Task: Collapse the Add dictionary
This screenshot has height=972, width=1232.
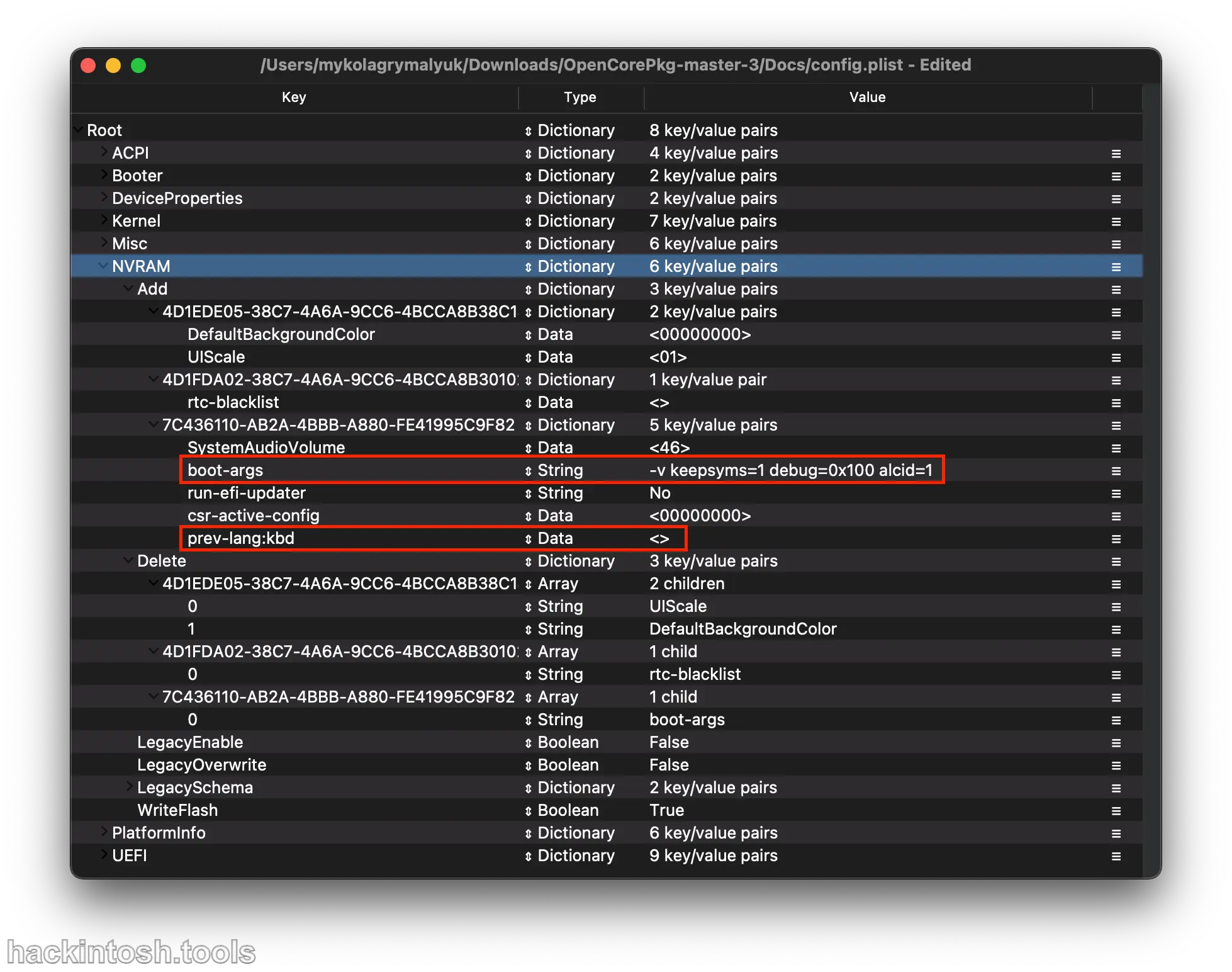Action: 128,288
